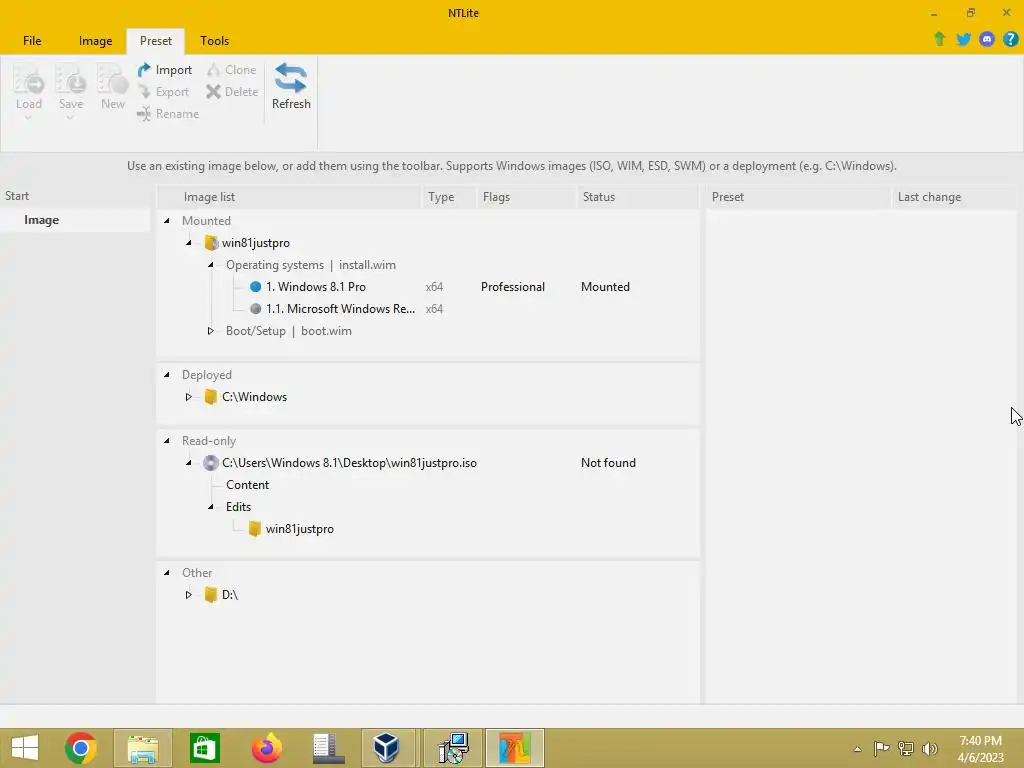
Task: Click the gray dot of Microsoft Windows Re...
Action: point(255,309)
